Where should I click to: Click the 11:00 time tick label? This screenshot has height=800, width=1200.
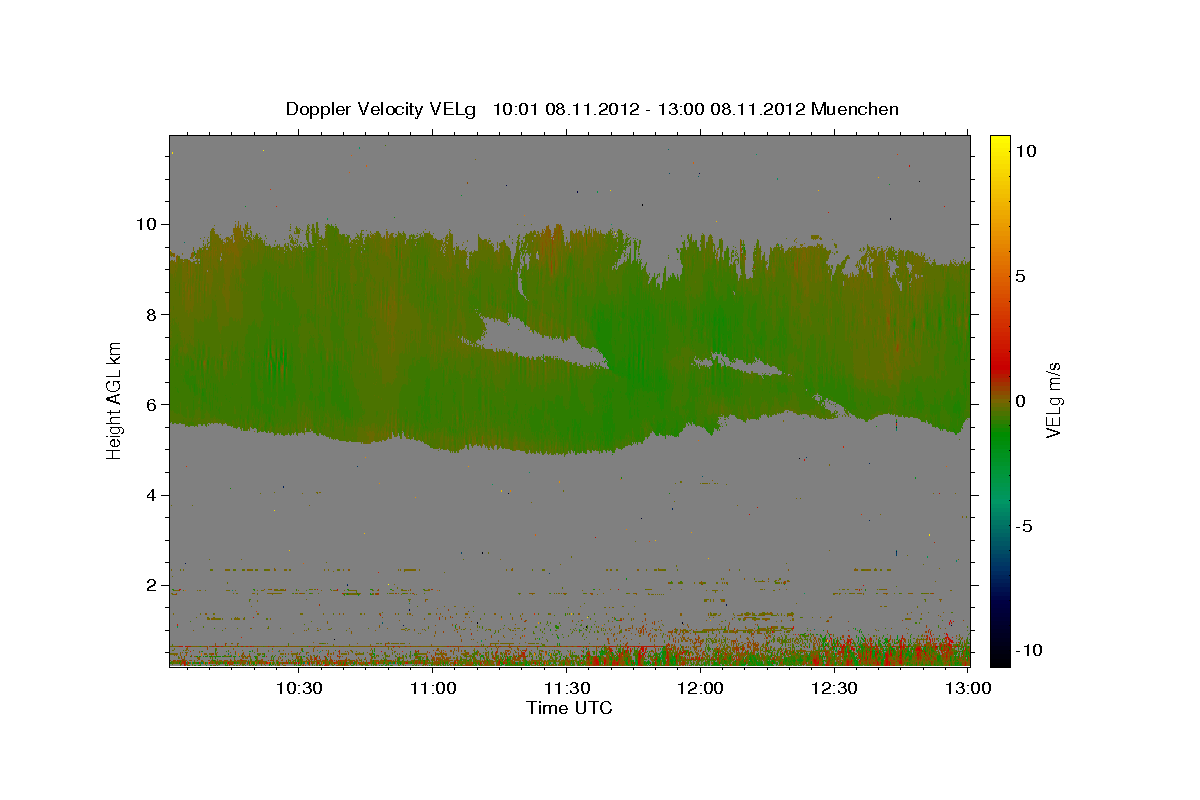coord(432,688)
